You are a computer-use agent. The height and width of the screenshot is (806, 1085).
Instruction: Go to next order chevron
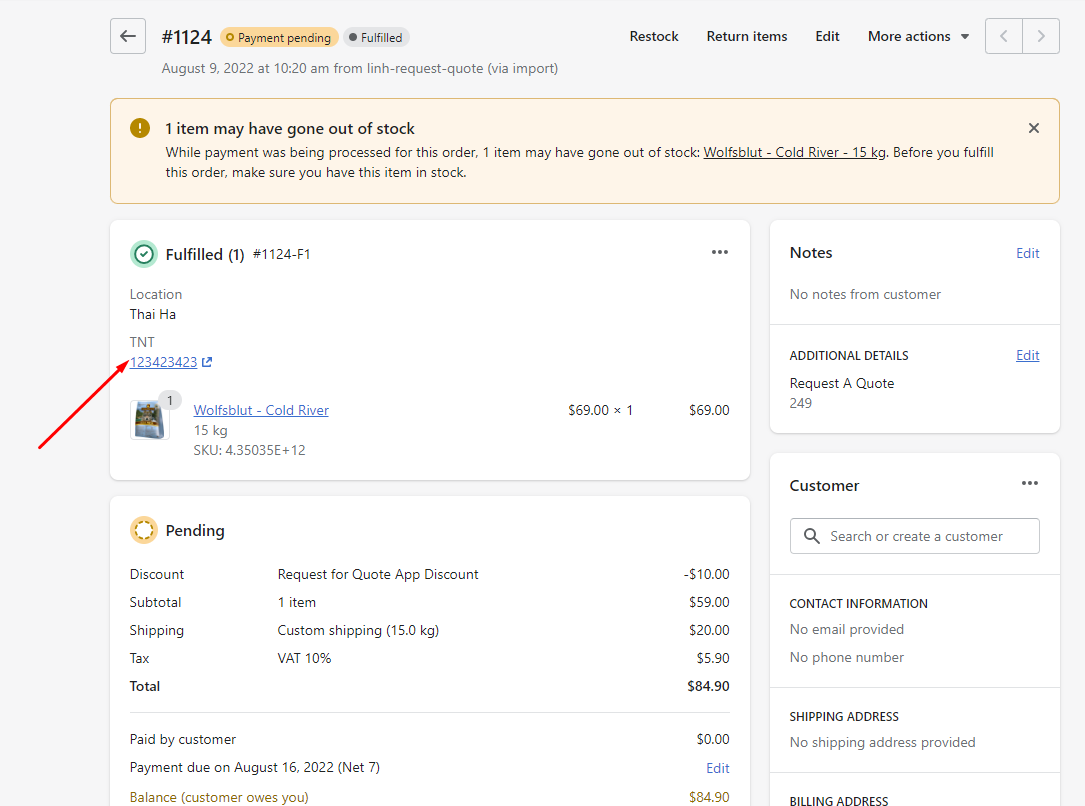[1041, 36]
